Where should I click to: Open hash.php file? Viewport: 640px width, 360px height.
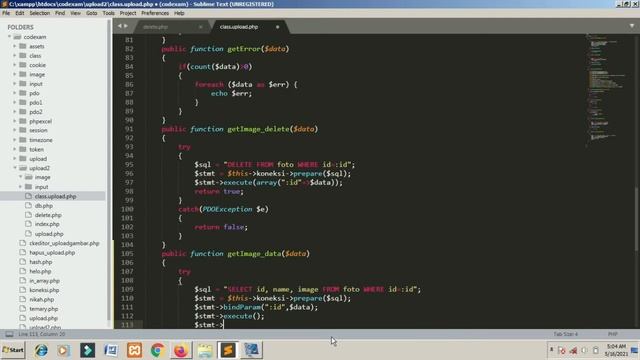[x=40, y=262]
